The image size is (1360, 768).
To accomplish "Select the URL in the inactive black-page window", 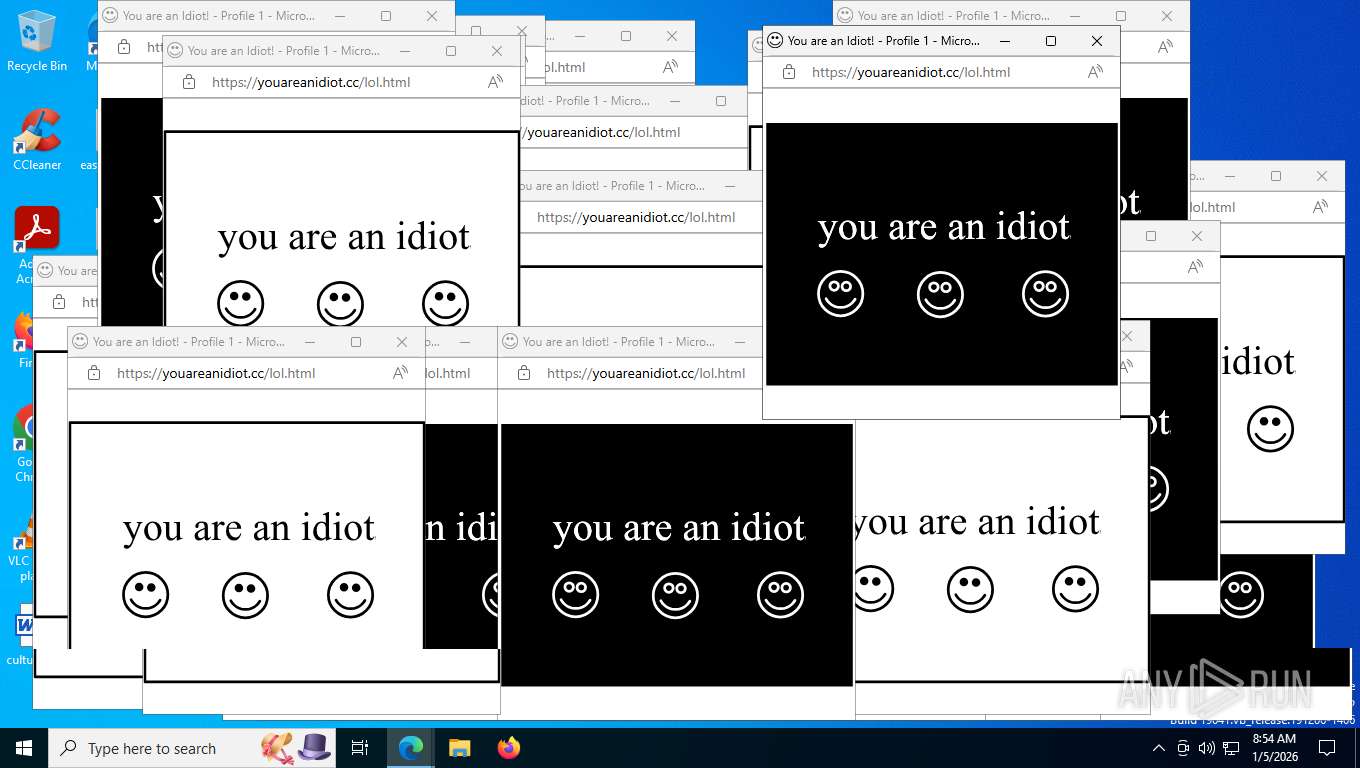I will click(x=646, y=373).
